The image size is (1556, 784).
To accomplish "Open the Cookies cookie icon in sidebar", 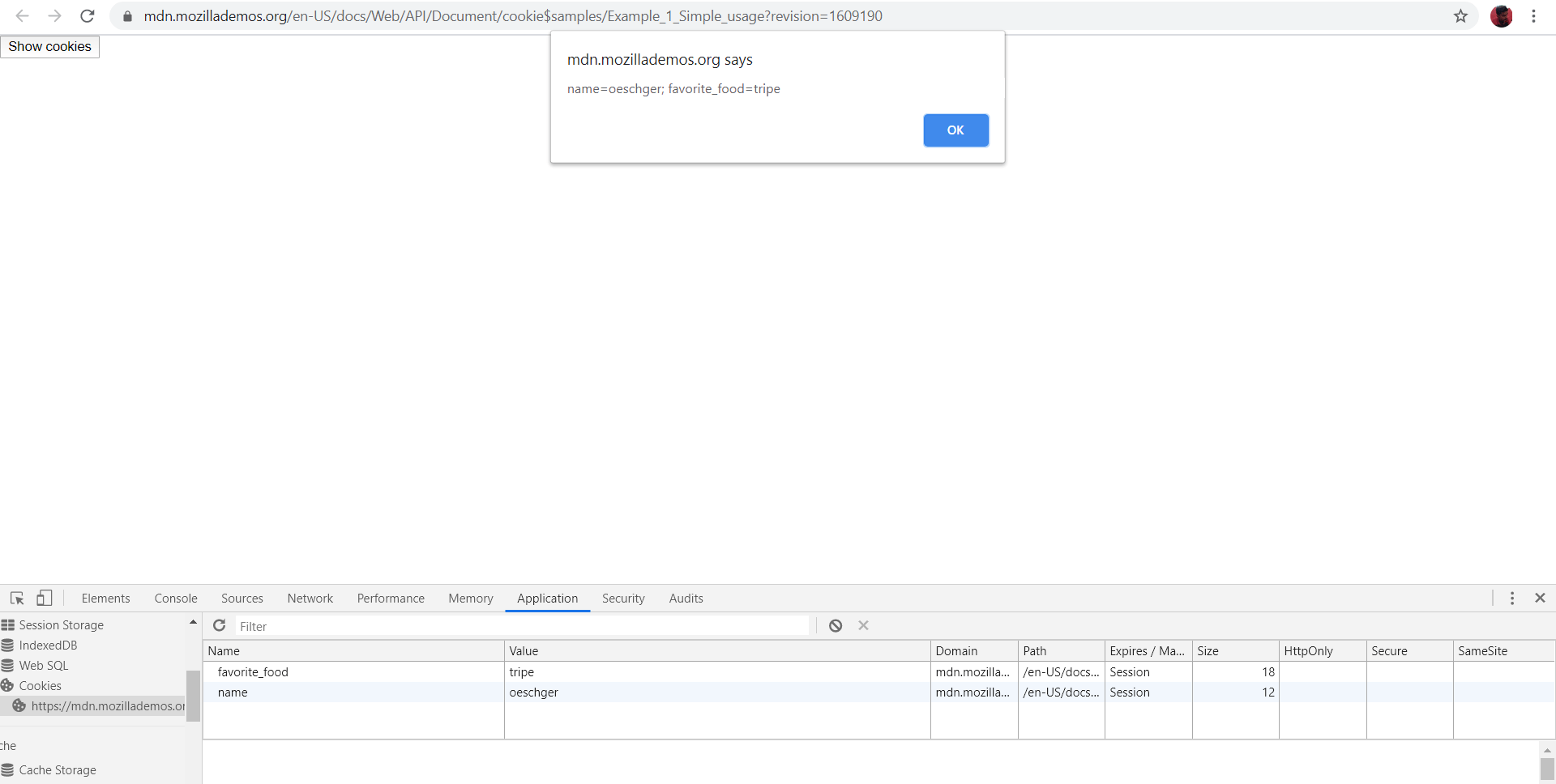I will click(8, 685).
